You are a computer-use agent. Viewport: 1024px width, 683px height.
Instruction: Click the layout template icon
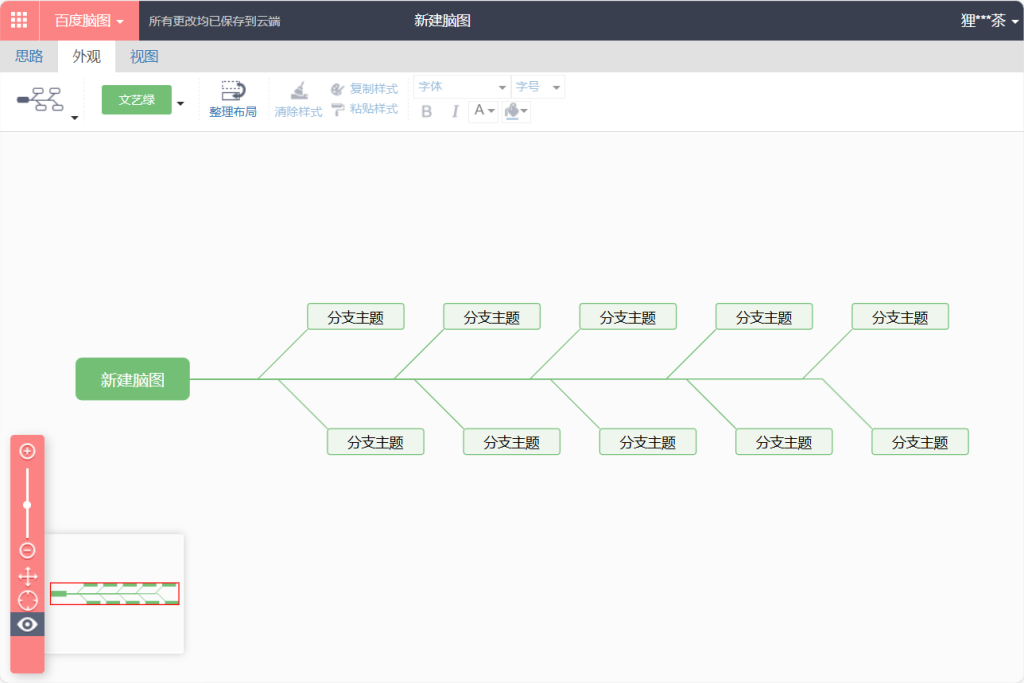pos(40,99)
